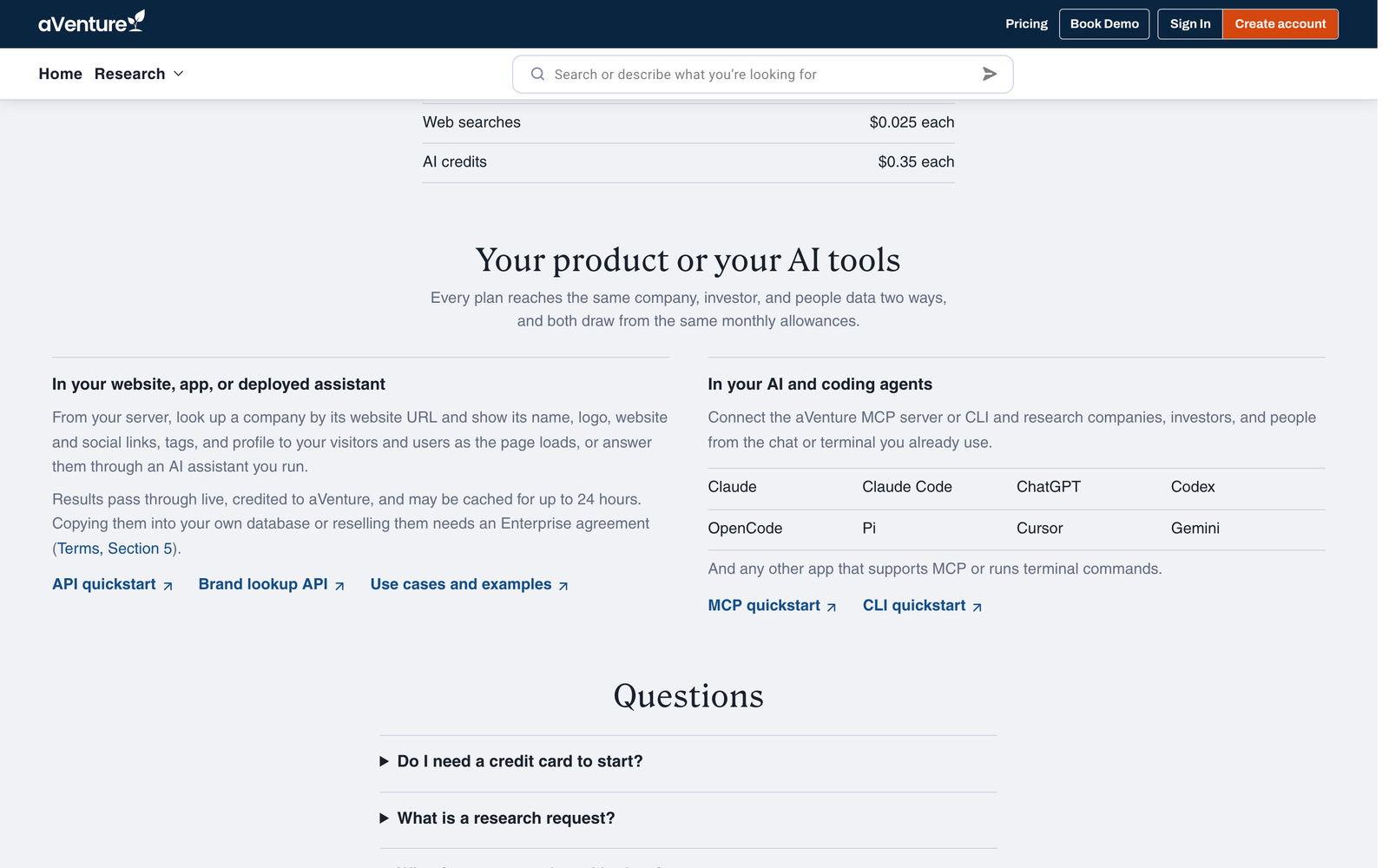Click the 'Claude Code' table cell
The height and width of the screenshot is (868, 1389).
(x=907, y=487)
